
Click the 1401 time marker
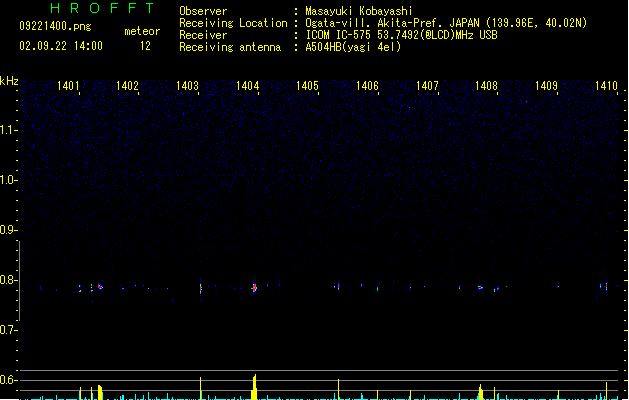click(x=68, y=86)
